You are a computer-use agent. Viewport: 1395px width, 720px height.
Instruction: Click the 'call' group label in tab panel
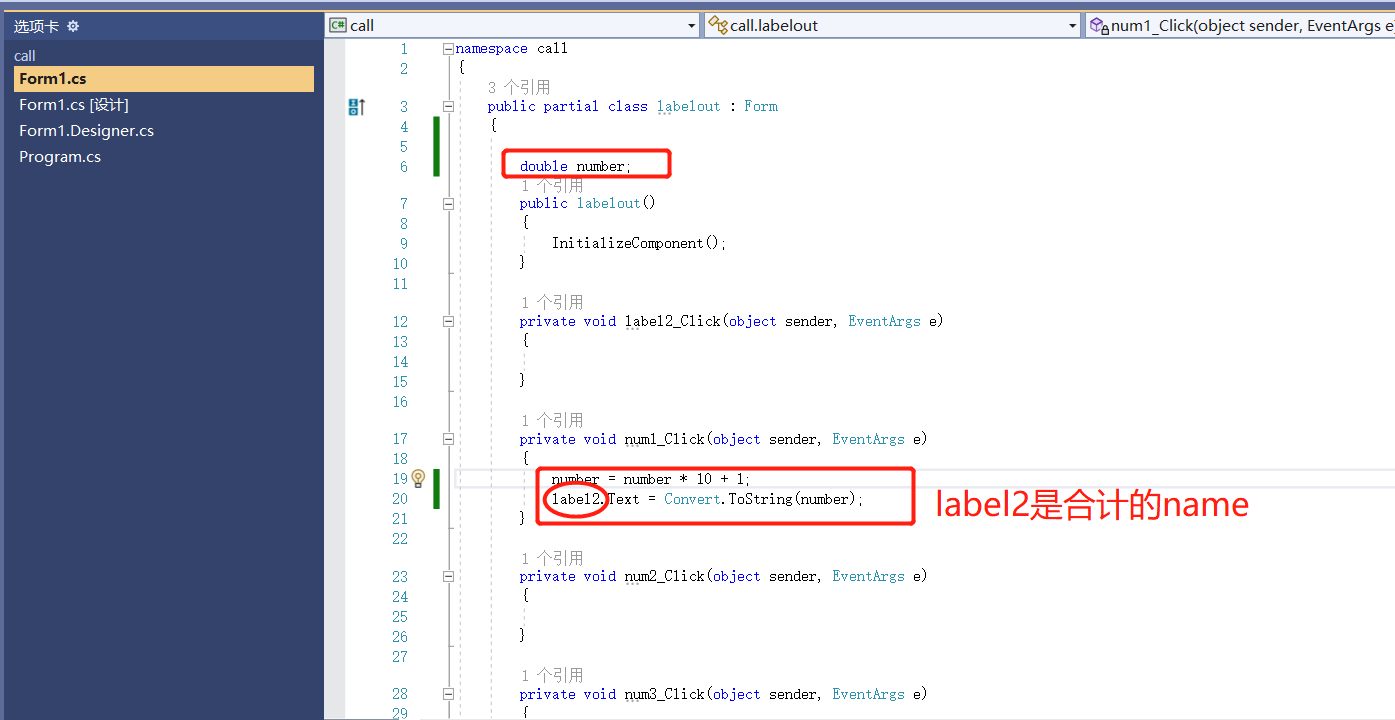point(25,56)
